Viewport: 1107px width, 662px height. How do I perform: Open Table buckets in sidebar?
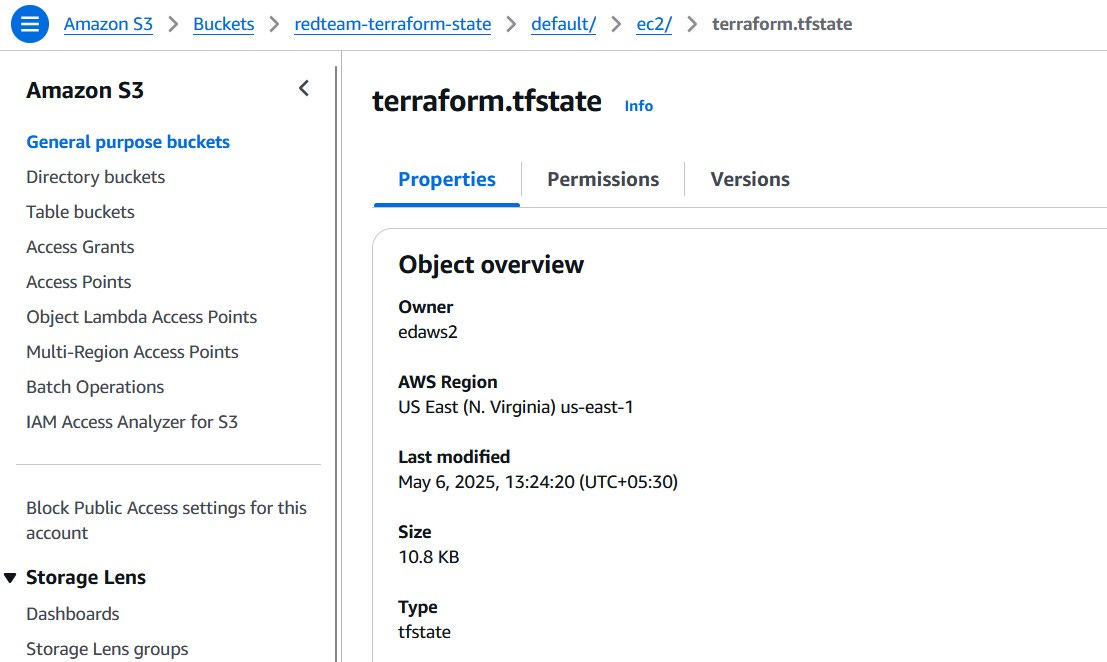pyautogui.click(x=80, y=212)
